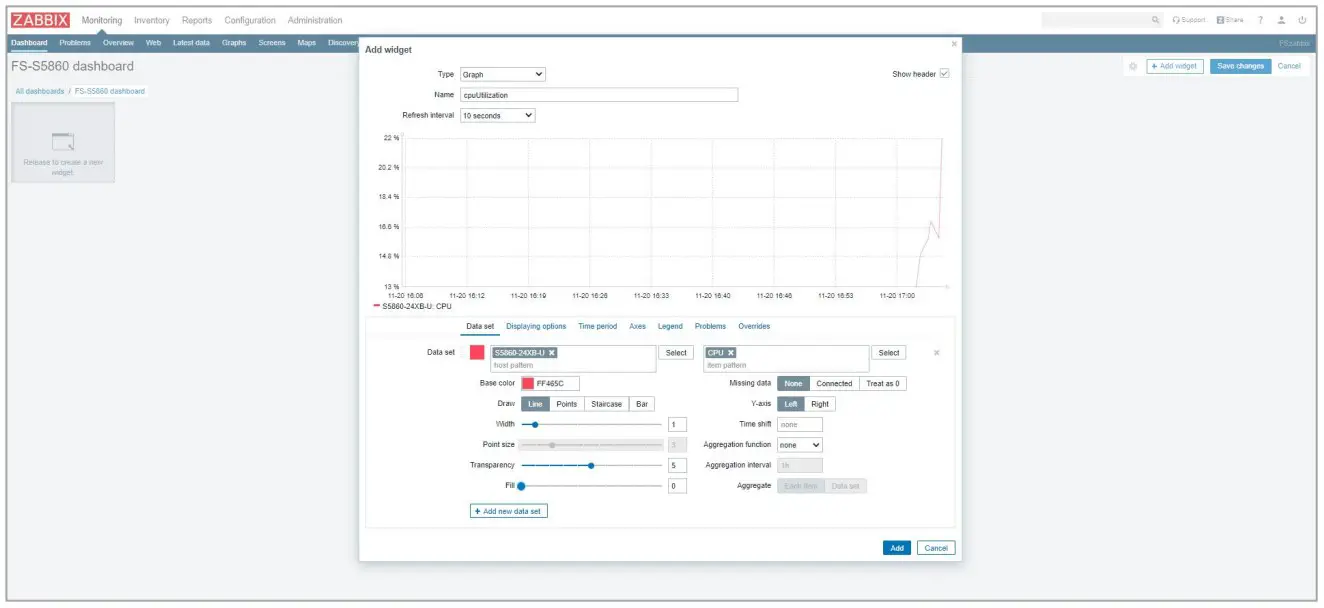
Task: Click the widget Name input field
Action: (599, 95)
